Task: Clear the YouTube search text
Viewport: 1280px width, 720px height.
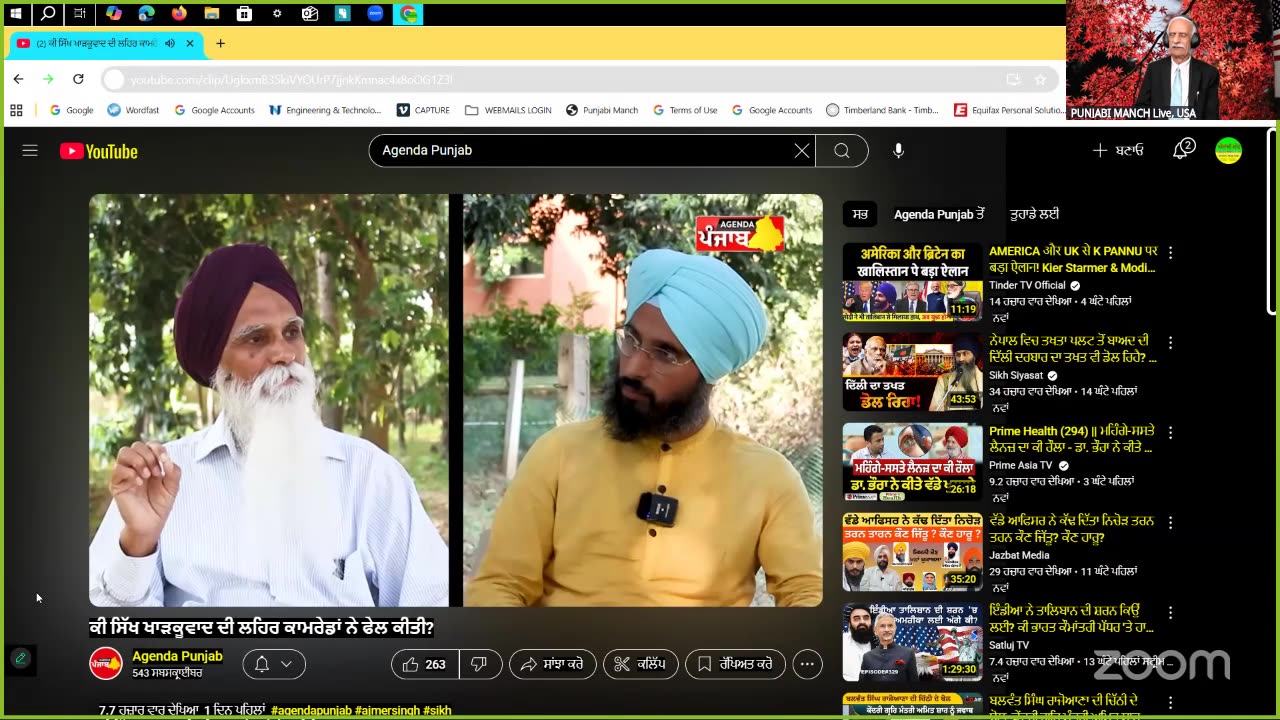Action: (802, 150)
